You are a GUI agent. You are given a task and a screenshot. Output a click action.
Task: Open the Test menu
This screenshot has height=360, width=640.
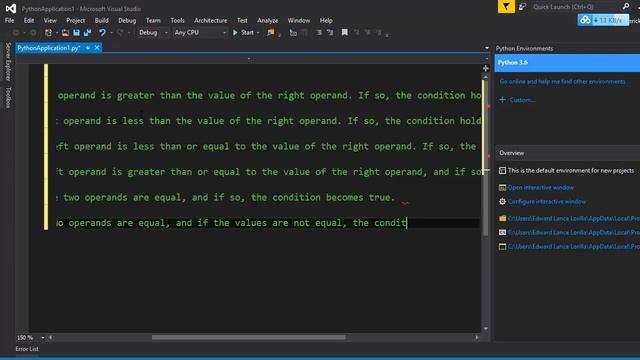pos(242,20)
